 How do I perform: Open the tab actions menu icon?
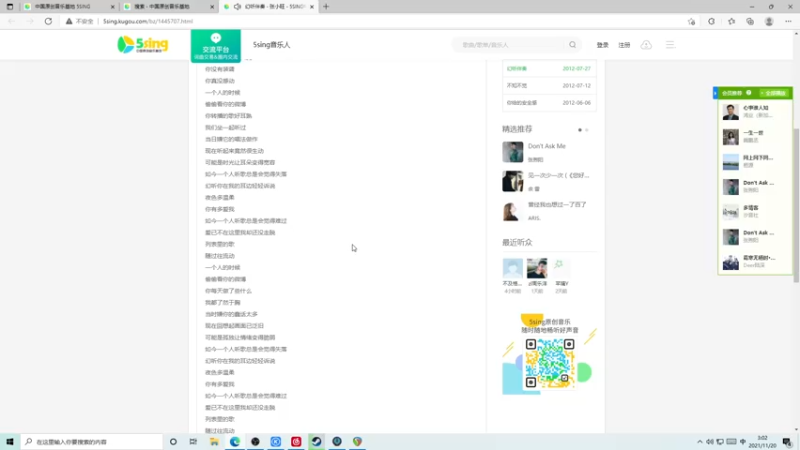(x=10, y=7)
